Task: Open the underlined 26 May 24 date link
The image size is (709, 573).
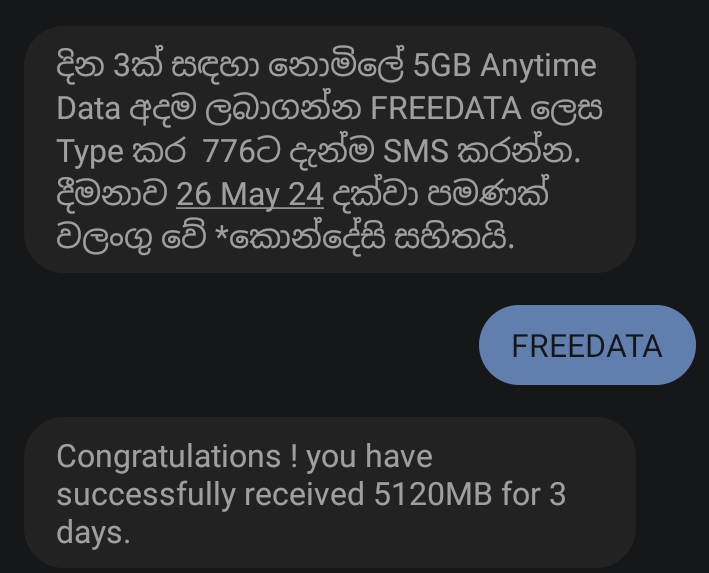Action: pos(250,194)
